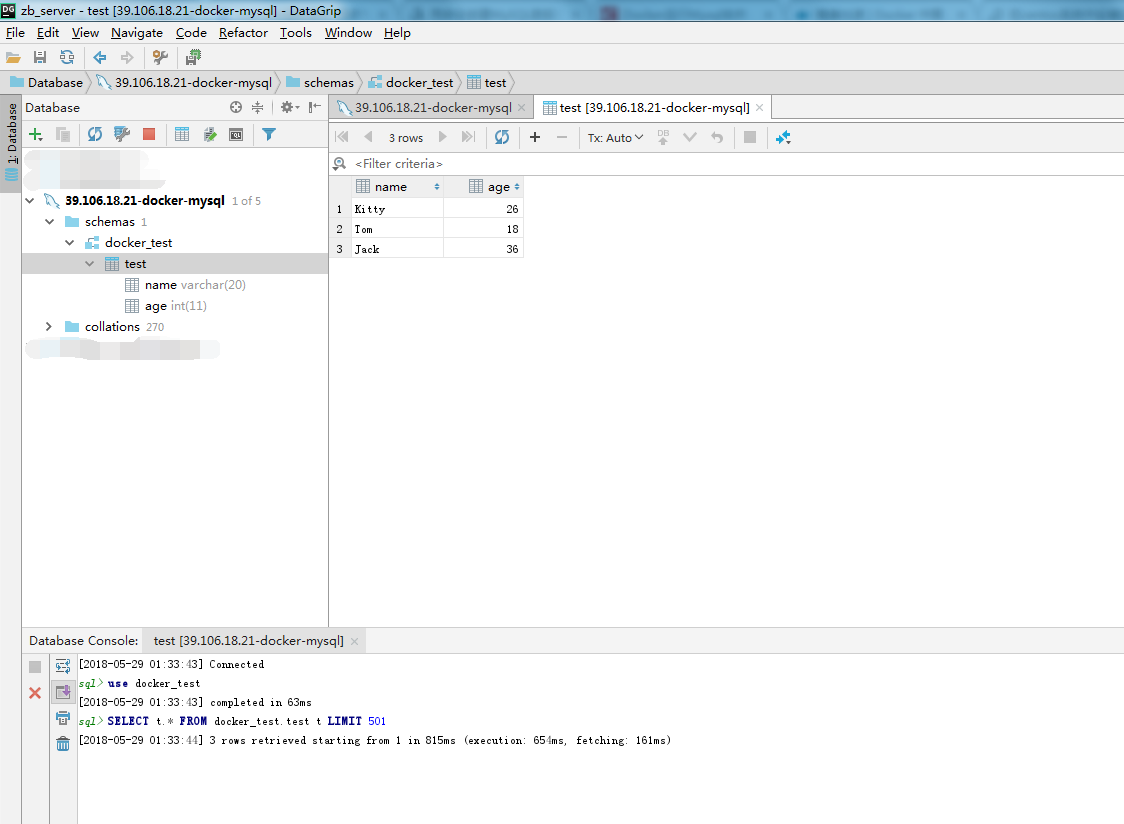
Task: Click the collapse all icon in Database panel
Action: 257,108
